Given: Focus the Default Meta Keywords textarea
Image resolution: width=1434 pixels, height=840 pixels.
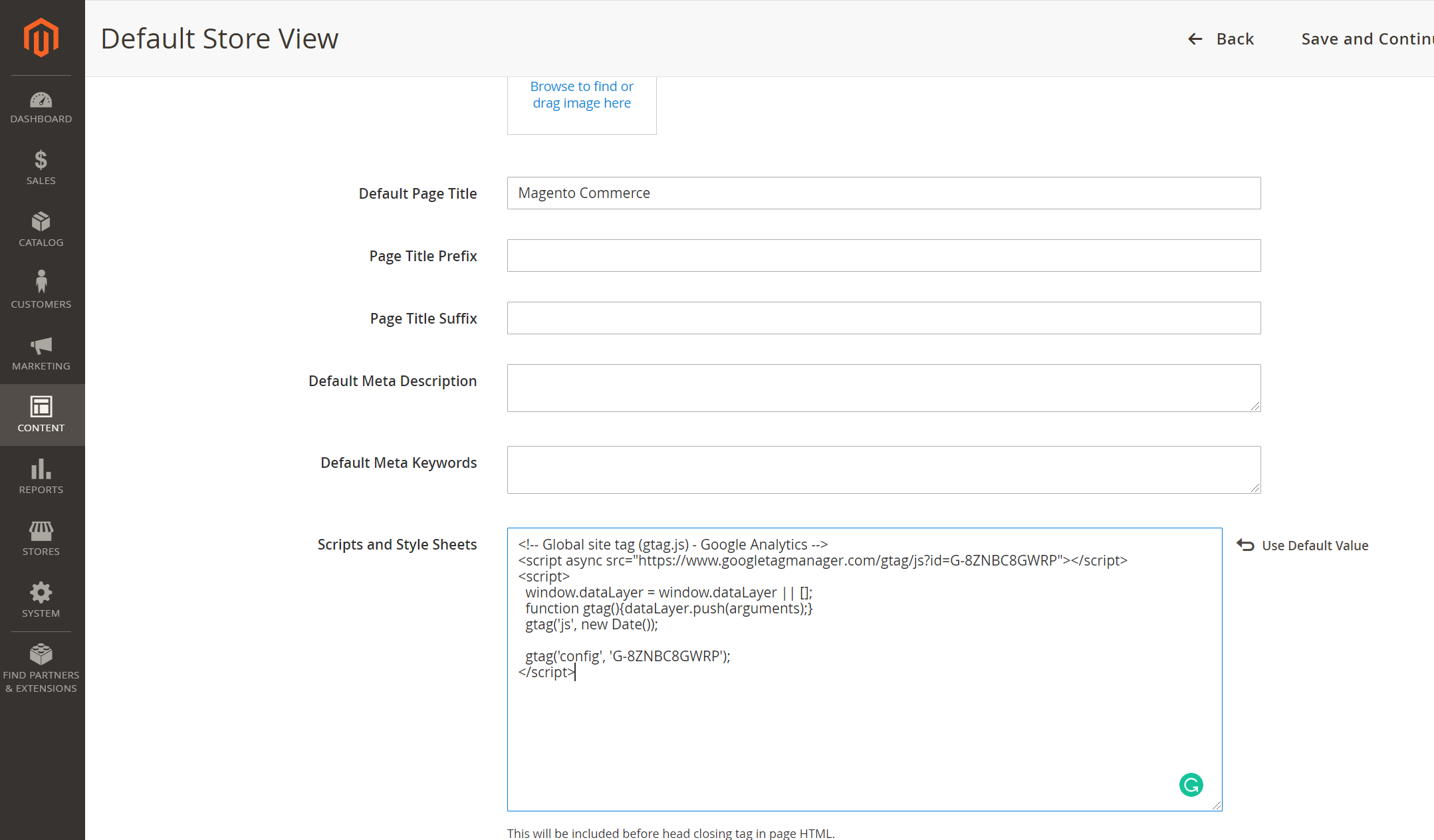Looking at the screenshot, I should click(x=884, y=470).
